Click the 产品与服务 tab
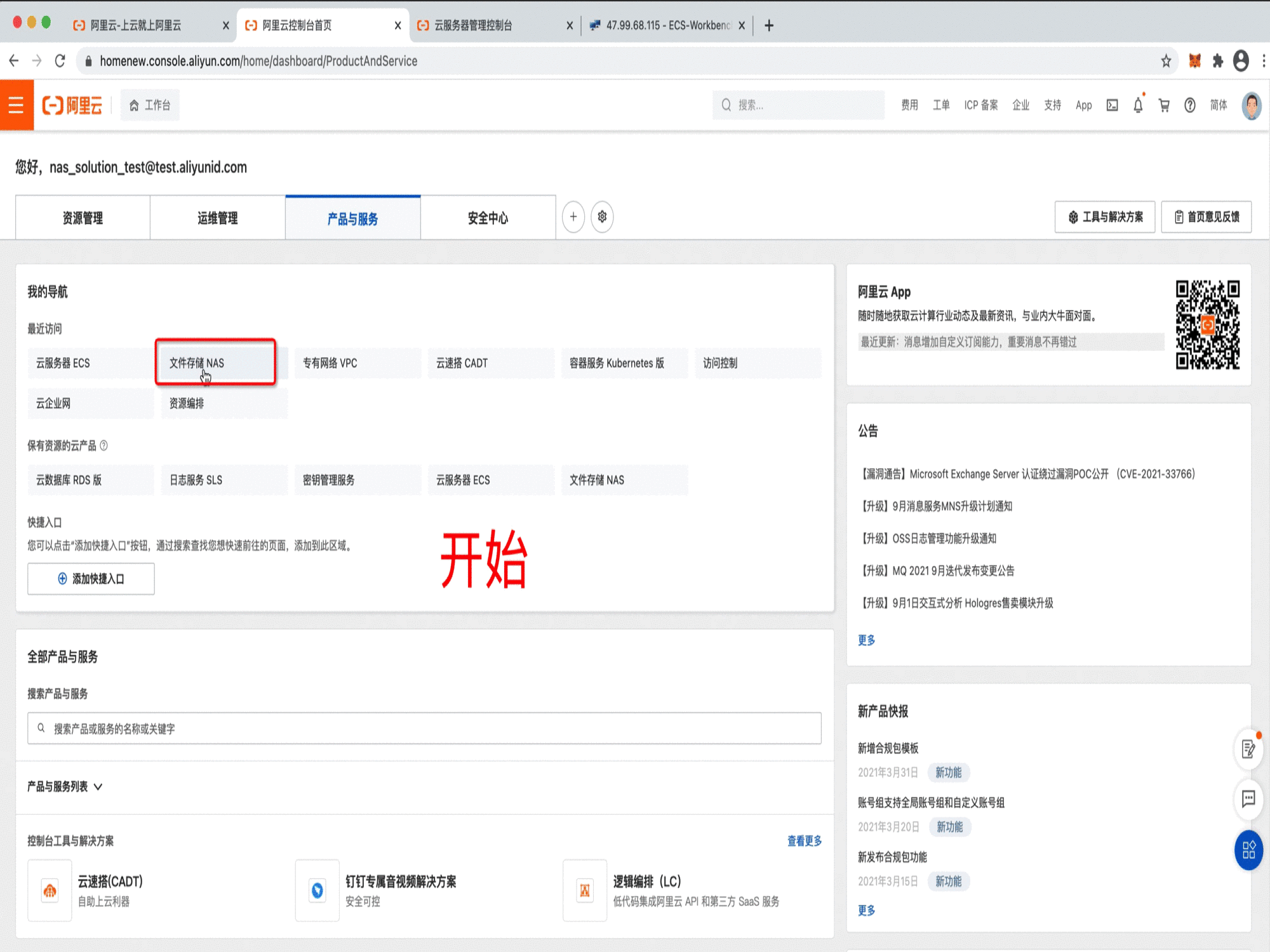Viewport: 1270px width, 952px height. 353,218
